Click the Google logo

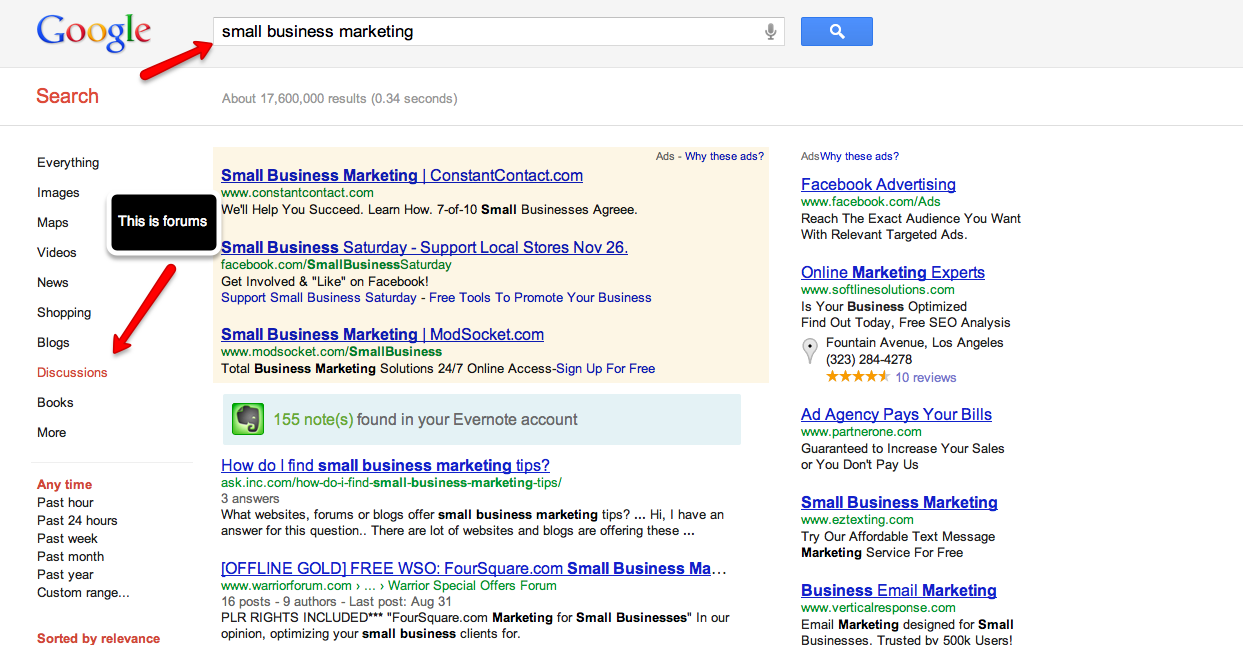(x=93, y=33)
